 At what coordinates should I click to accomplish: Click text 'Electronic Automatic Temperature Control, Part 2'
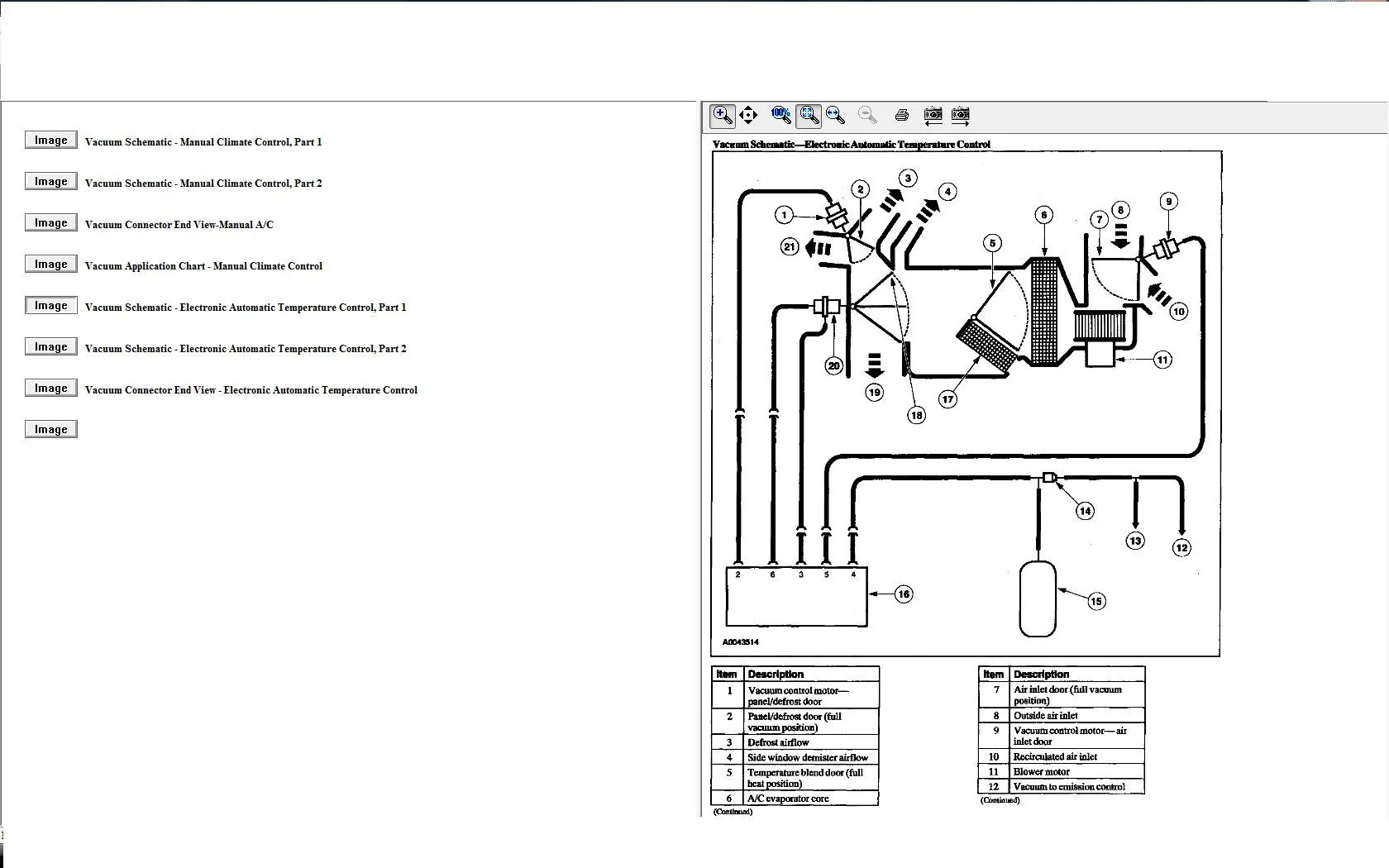[293, 349]
